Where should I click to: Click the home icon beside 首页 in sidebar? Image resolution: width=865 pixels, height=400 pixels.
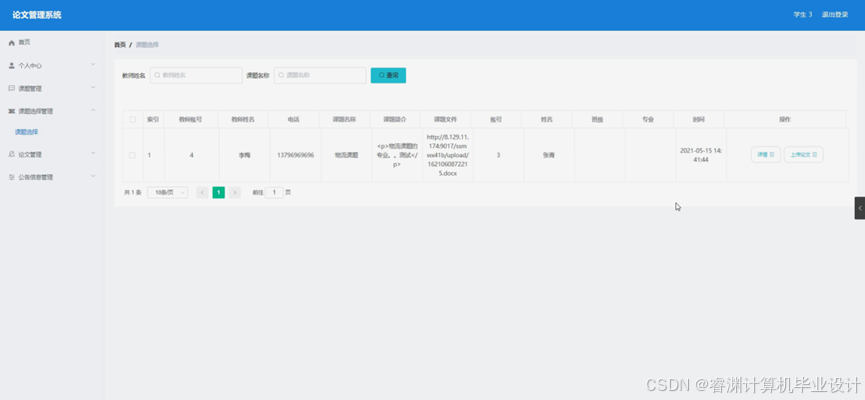(x=12, y=42)
